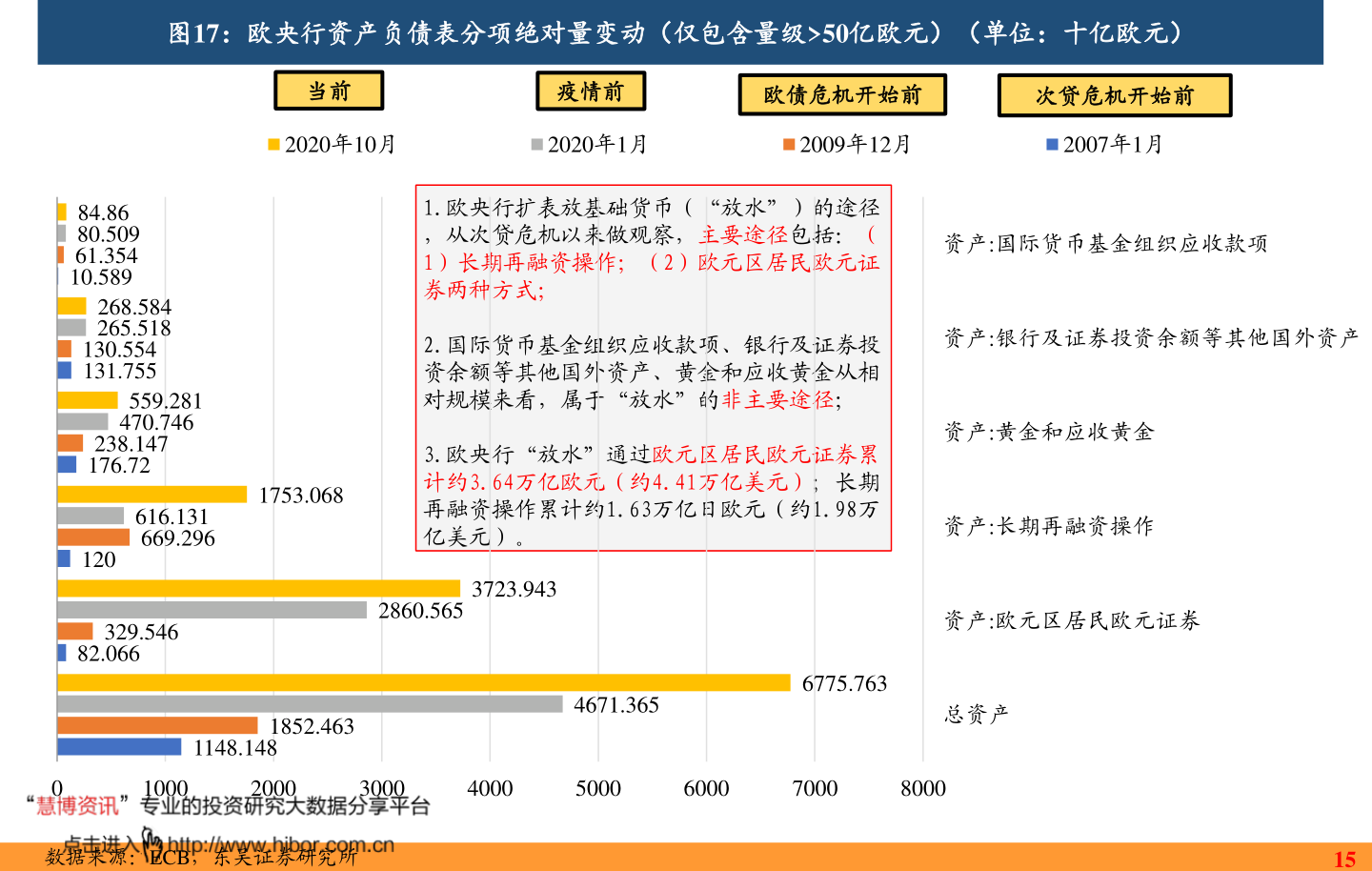Click the orange bar valued 1852.463
Viewport: 1372px width, 871px height.
click(157, 726)
